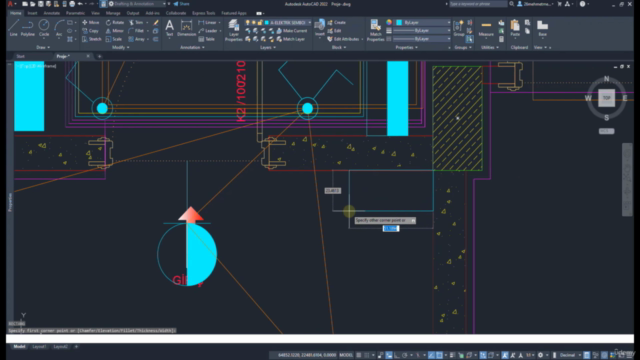Toggle object snap tracking in status bar

431,355
